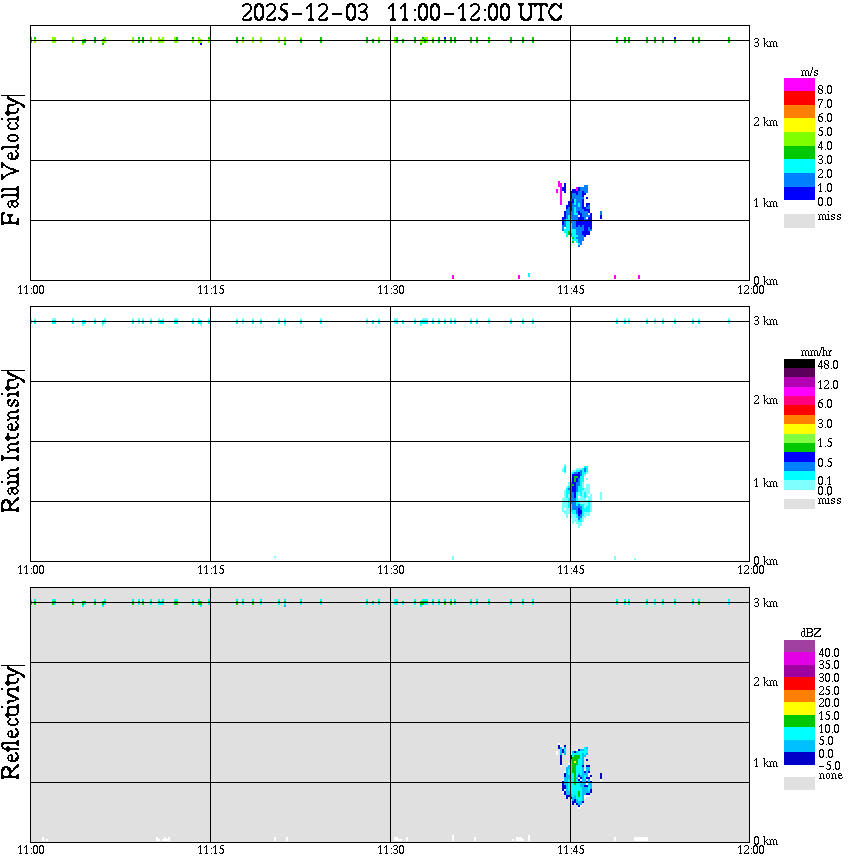850x868 pixels.
Task: Click the '11:30' tick under the Rain Intensity panel
Action: 391,570
